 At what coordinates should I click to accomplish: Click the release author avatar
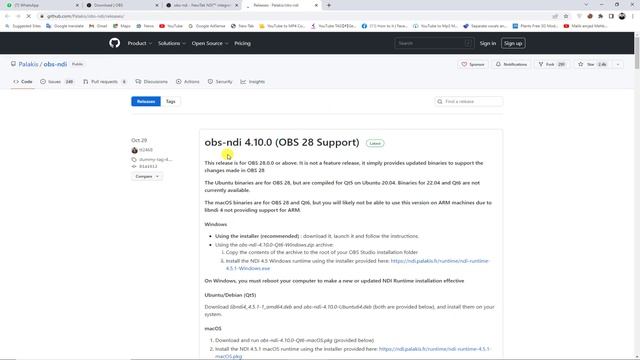134,150
